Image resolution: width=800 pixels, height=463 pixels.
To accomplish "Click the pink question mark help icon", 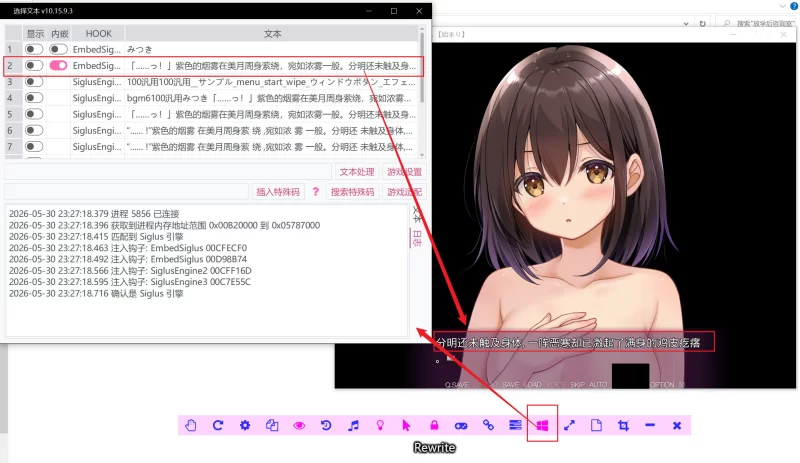I will (316, 191).
